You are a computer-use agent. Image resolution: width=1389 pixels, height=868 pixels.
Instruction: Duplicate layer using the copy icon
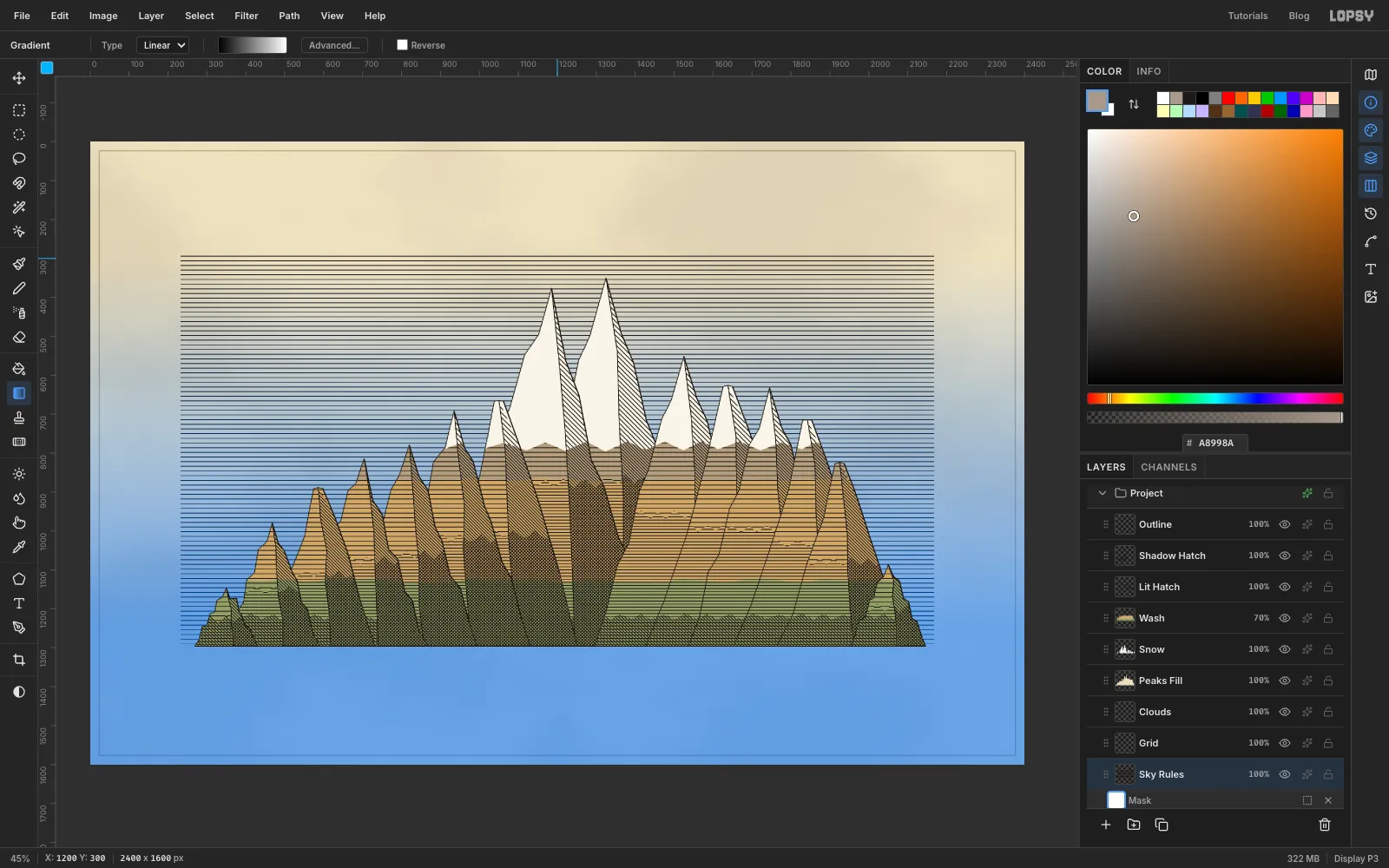[1162, 825]
